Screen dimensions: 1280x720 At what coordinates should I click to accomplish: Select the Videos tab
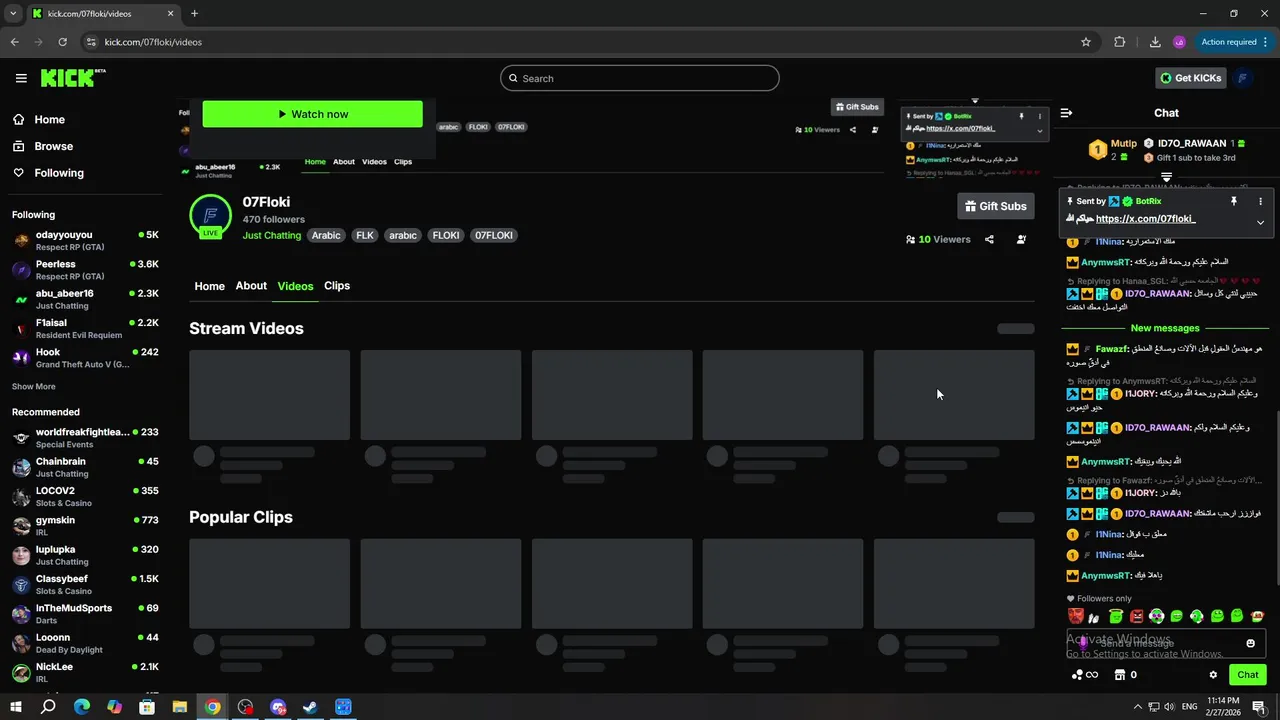(x=295, y=286)
